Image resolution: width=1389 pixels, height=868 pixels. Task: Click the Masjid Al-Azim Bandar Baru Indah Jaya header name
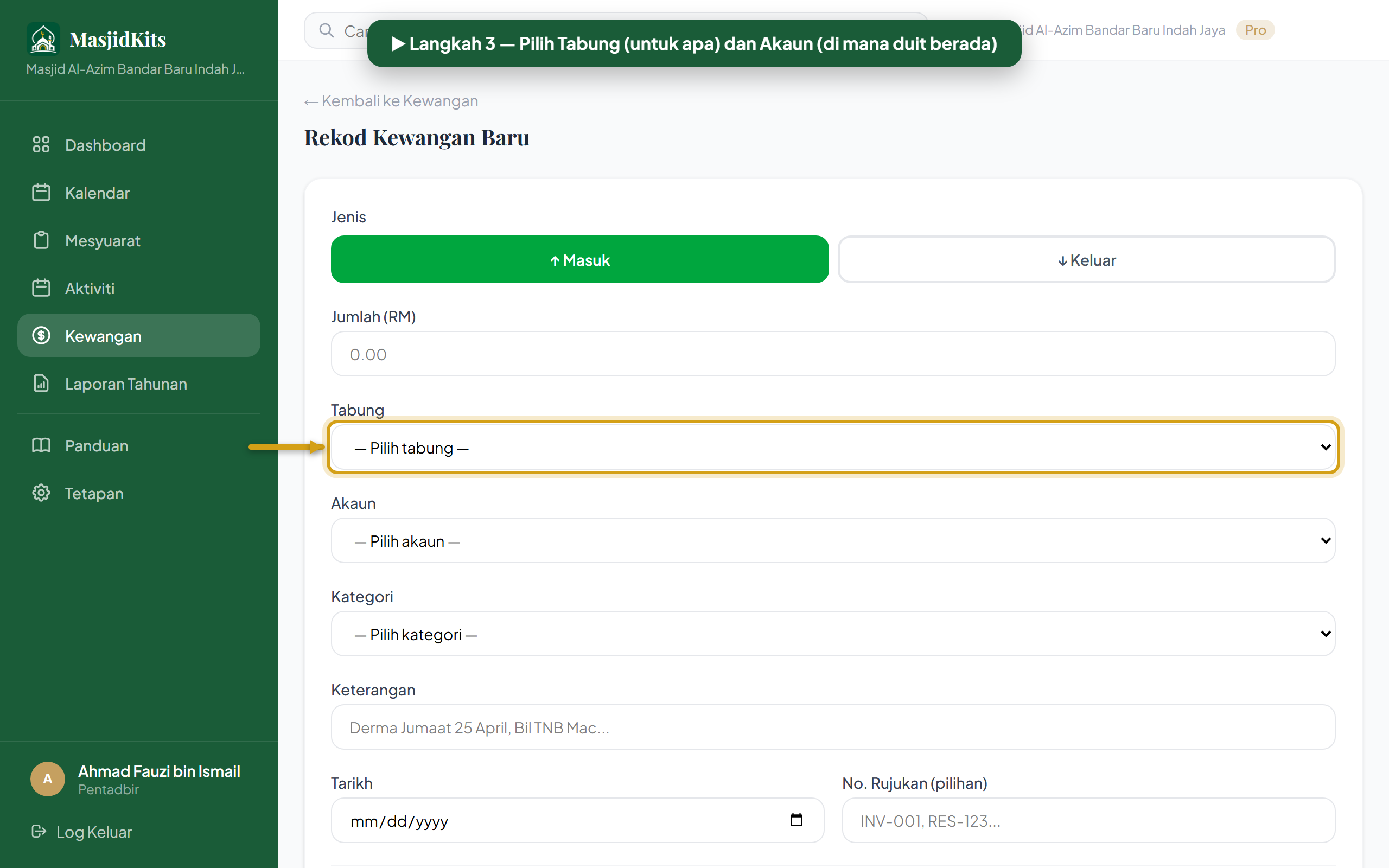1124,30
